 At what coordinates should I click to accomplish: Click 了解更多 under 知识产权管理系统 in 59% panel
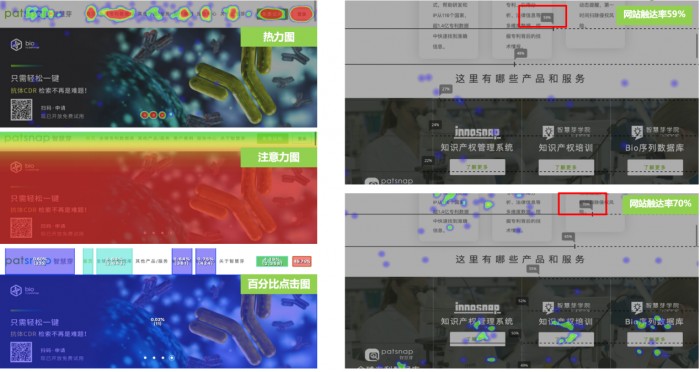(x=477, y=167)
